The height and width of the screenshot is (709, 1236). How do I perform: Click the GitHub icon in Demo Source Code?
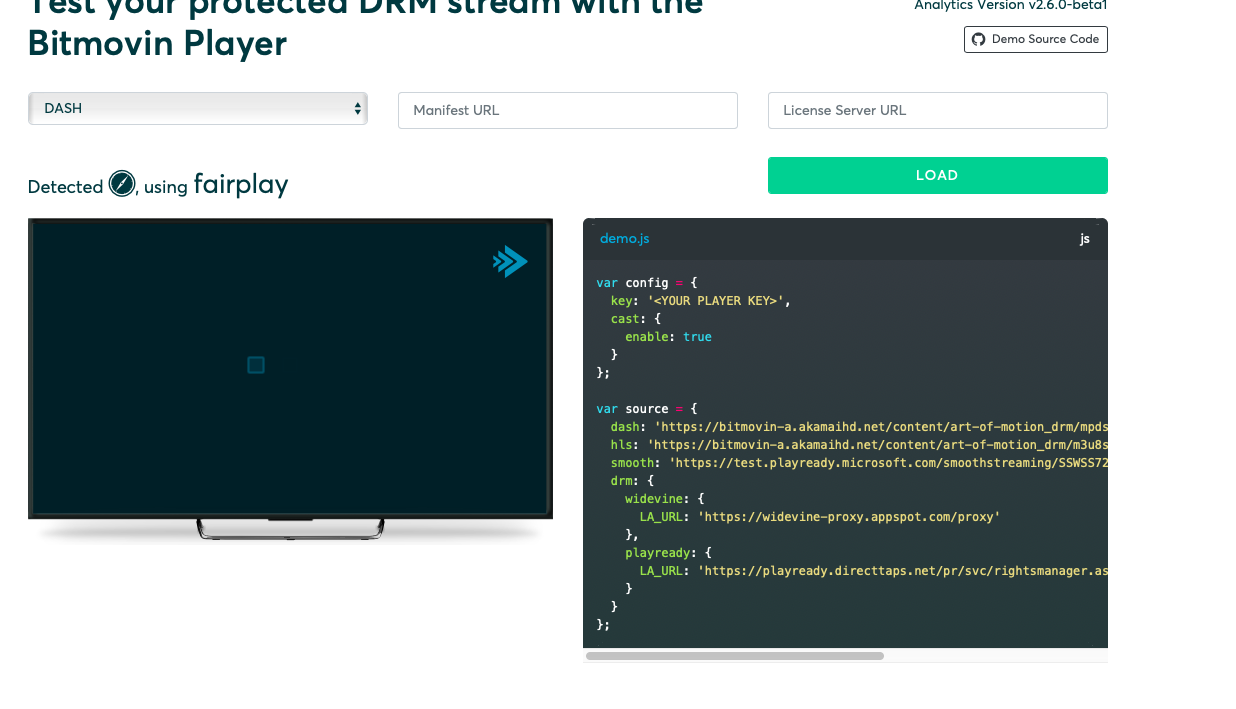pos(979,39)
